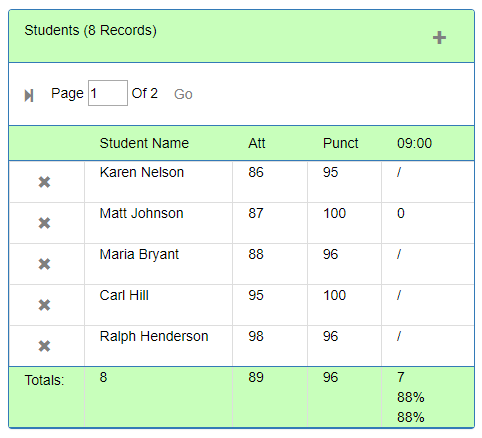Delete Carl Hill row with X icon
Viewport: 482px width, 438px height.
pyautogui.click(x=44, y=305)
